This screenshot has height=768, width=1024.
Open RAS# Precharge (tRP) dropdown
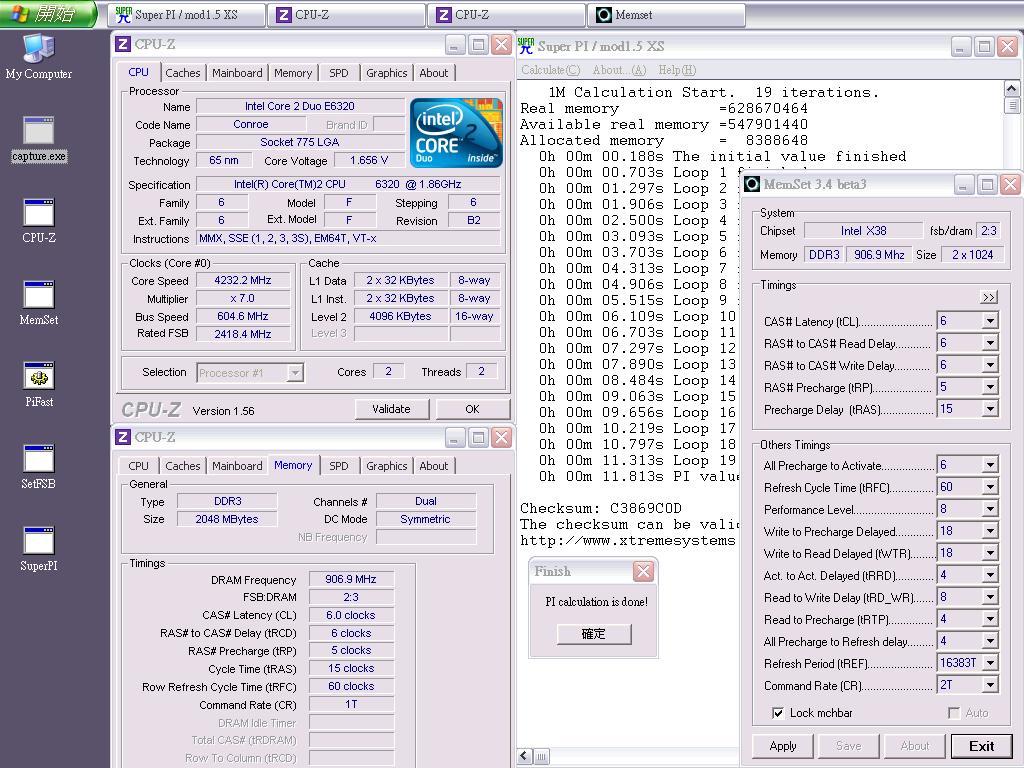[x=991, y=387]
